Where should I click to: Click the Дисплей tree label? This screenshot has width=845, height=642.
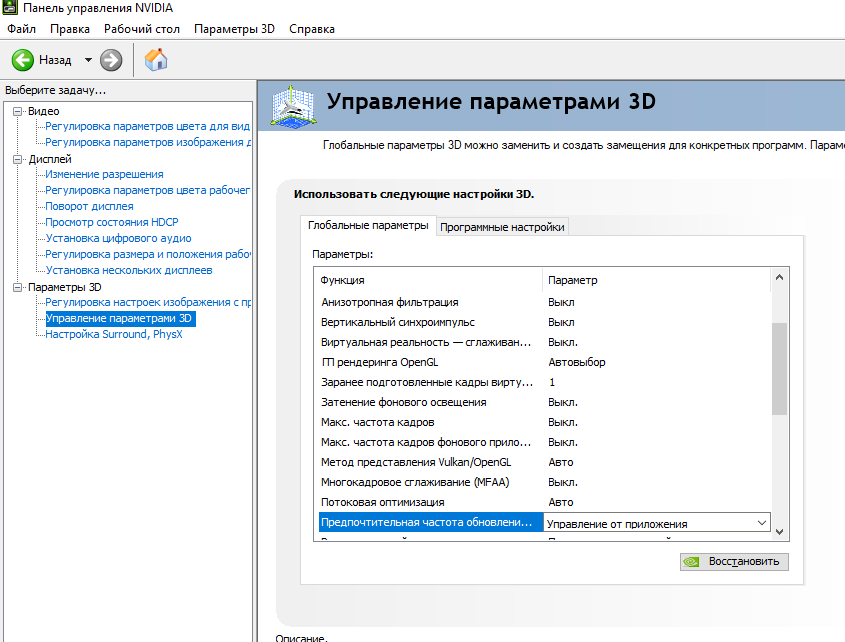point(50,159)
